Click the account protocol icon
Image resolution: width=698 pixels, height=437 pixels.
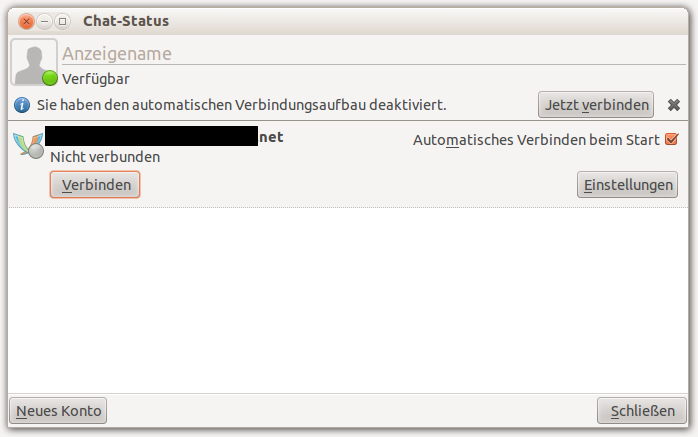point(28,145)
